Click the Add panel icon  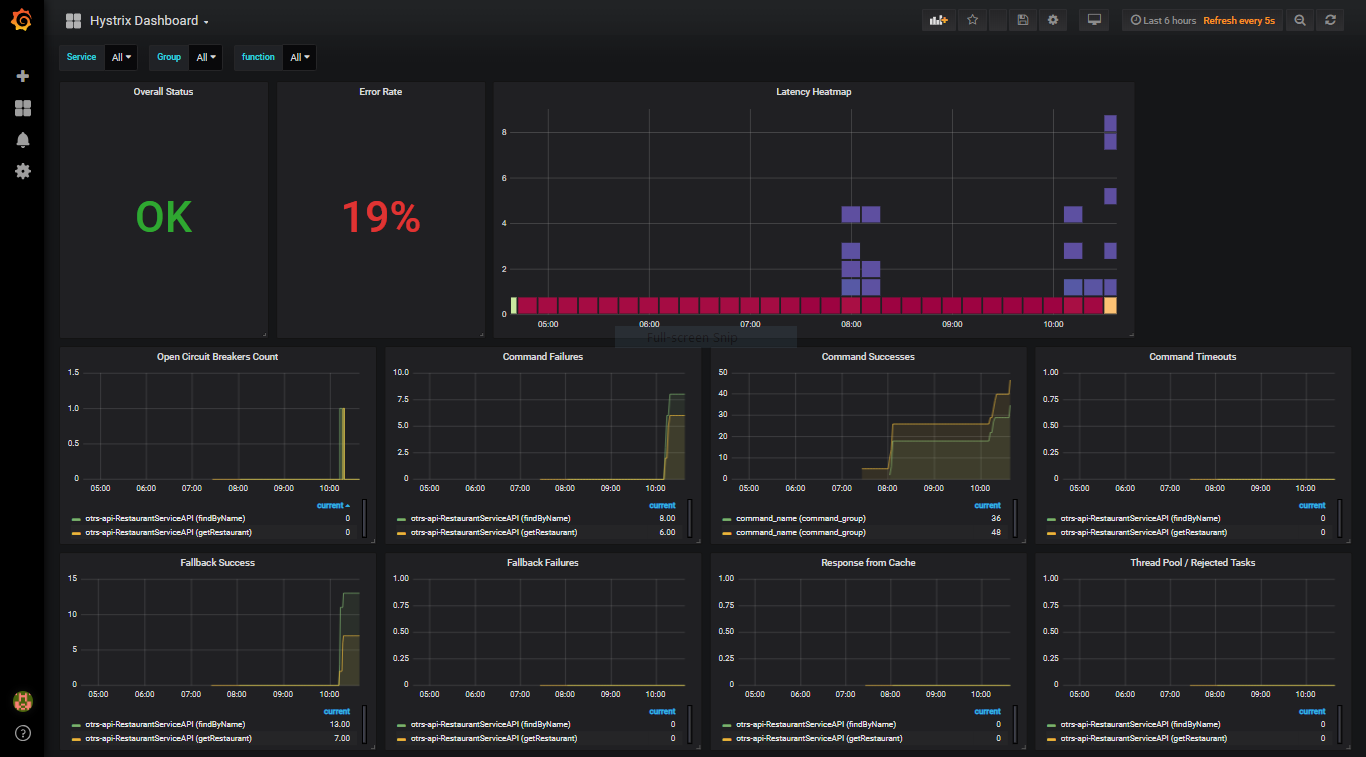tap(937, 20)
